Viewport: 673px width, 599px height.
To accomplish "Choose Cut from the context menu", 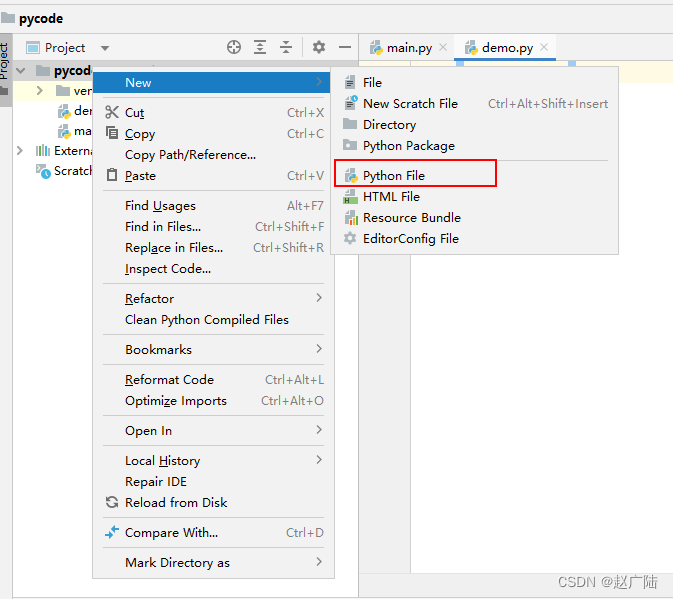I will coord(213,112).
